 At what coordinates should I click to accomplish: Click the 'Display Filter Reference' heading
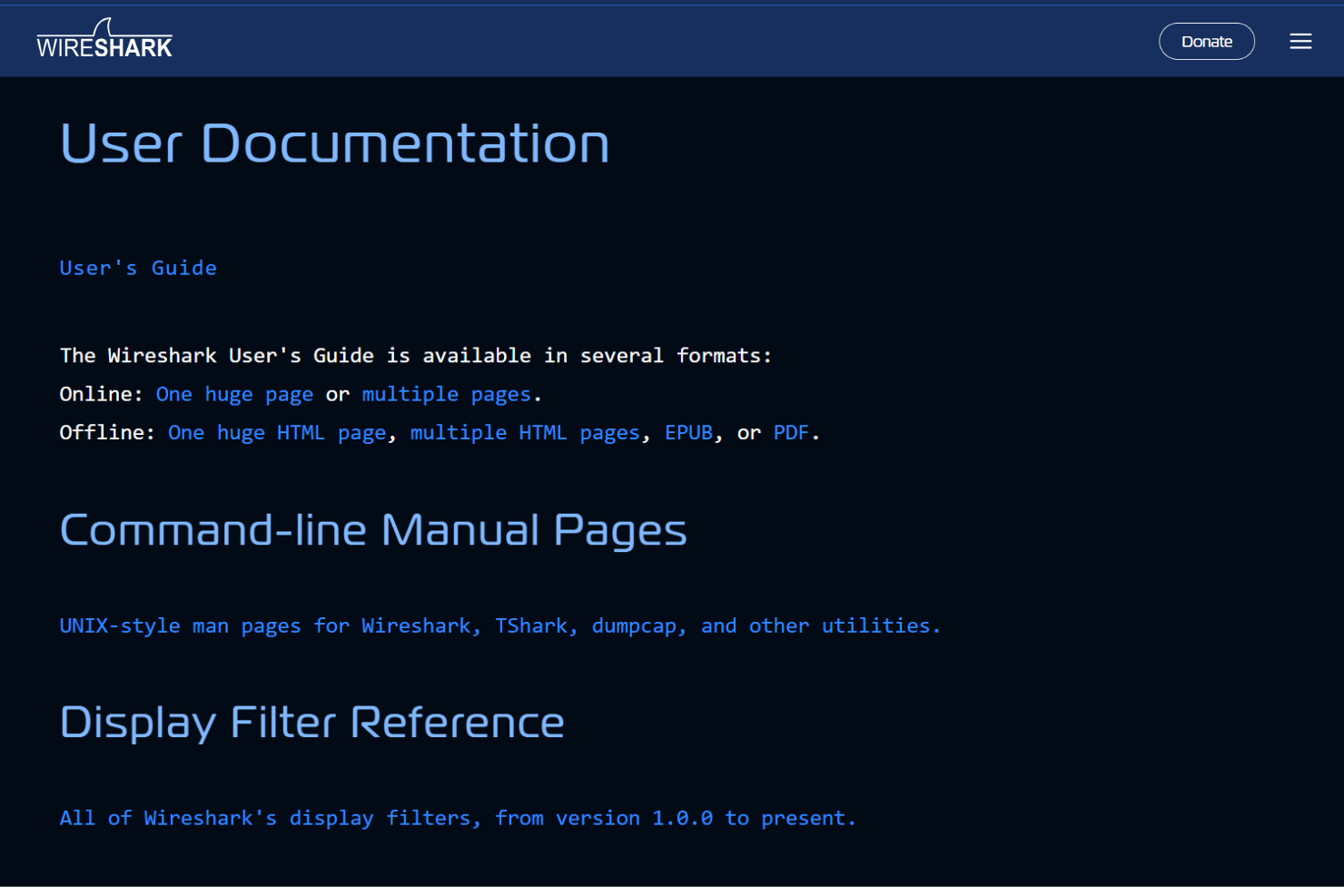(x=312, y=723)
